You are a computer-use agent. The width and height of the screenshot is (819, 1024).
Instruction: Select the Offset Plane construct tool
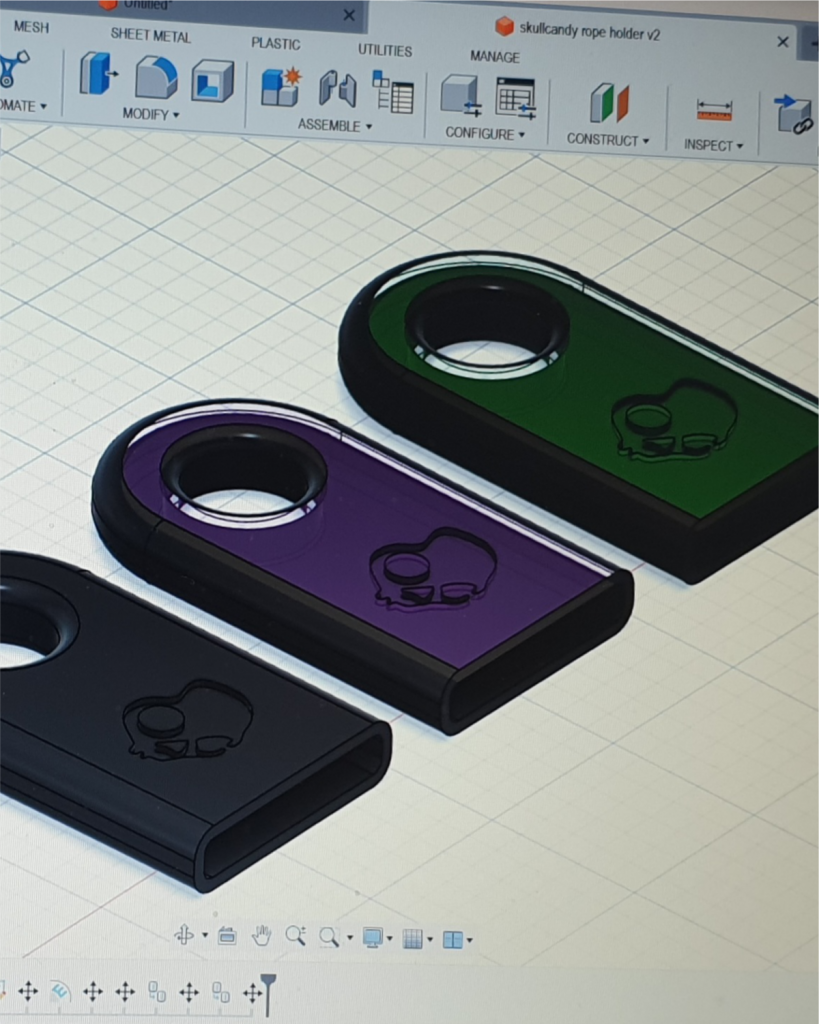(x=609, y=103)
